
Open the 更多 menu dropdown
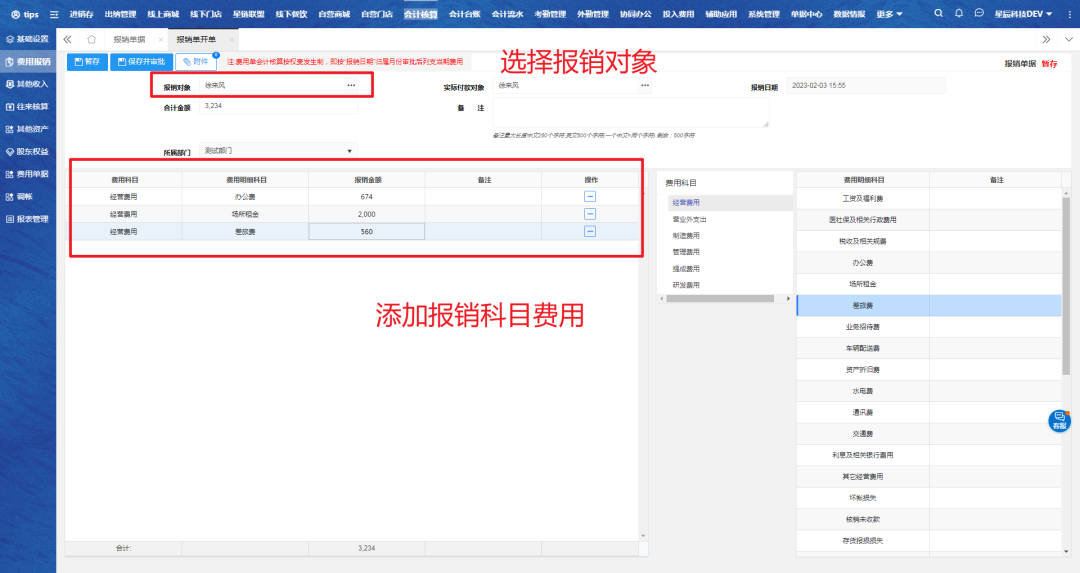[889, 14]
